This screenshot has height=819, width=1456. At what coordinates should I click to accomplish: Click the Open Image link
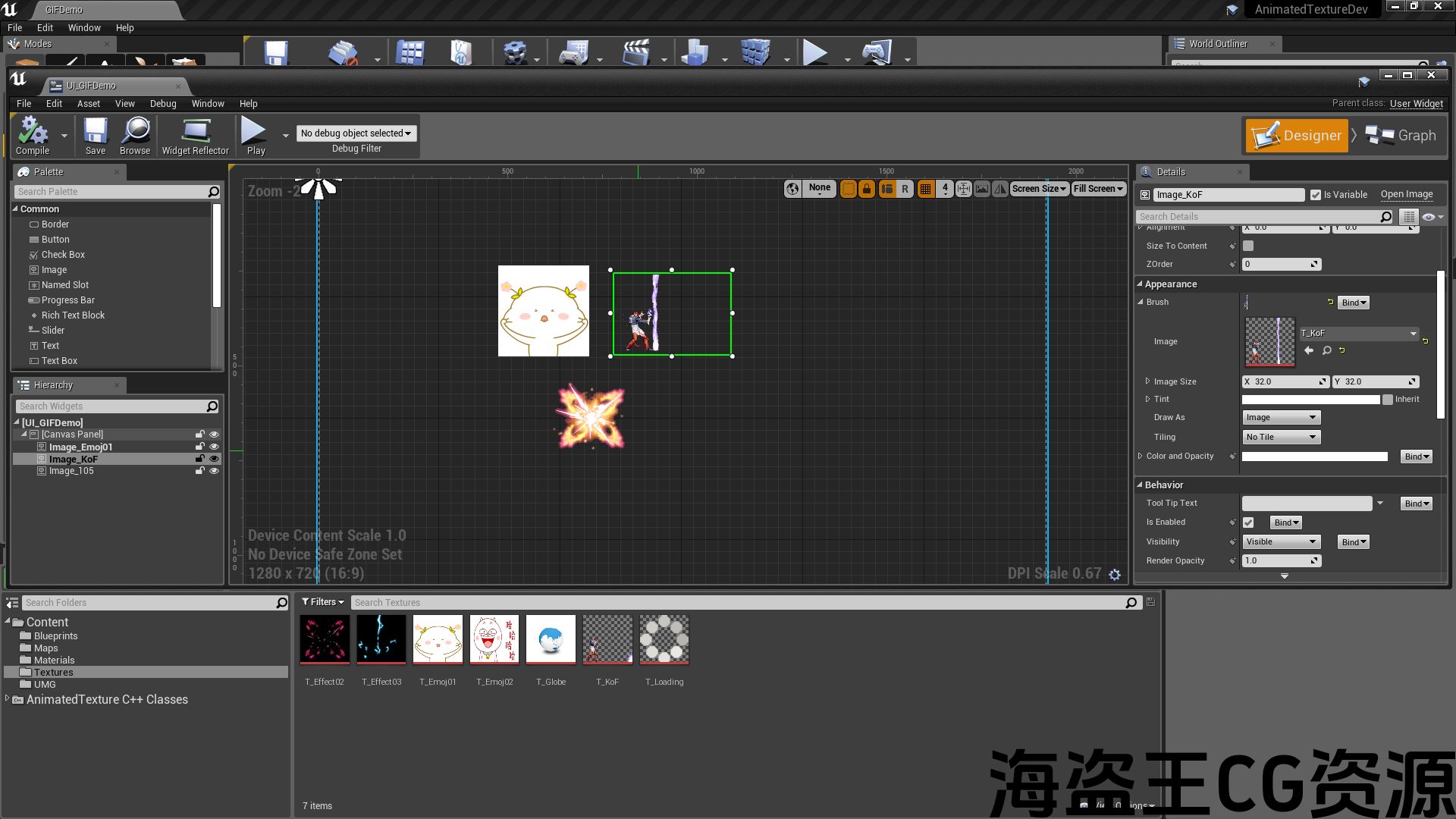click(x=1406, y=195)
